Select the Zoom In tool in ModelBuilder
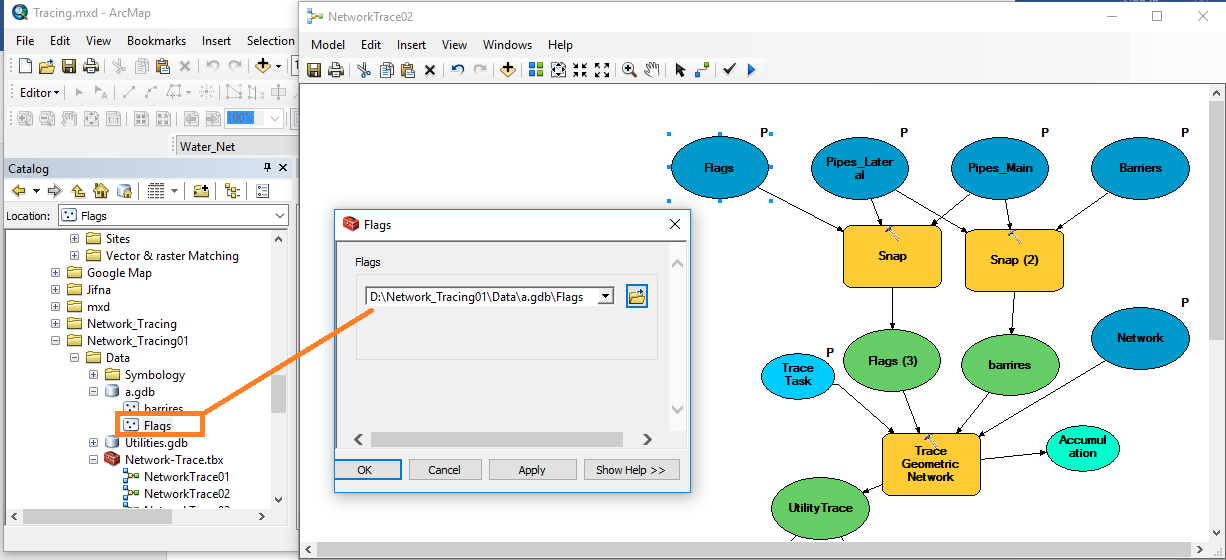 coord(630,70)
